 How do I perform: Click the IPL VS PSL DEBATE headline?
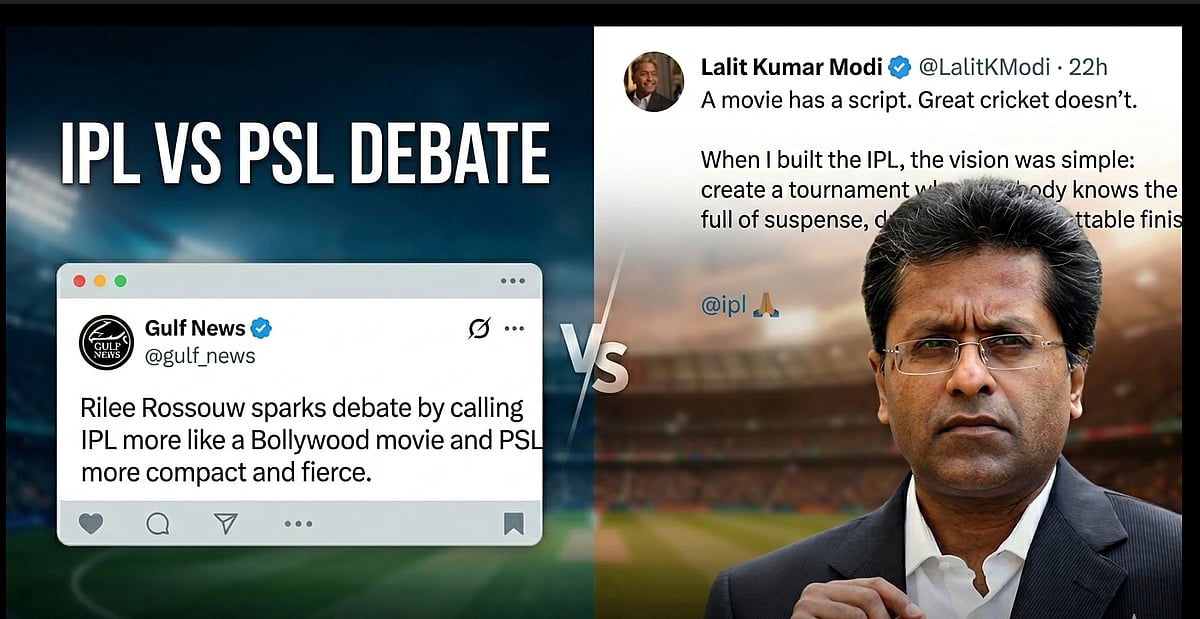click(x=305, y=154)
